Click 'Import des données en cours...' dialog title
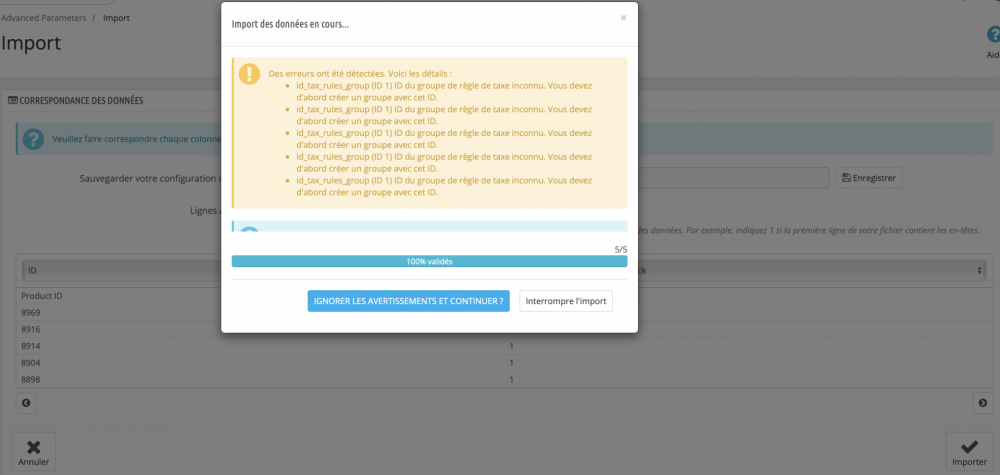Image resolution: width=1000 pixels, height=475 pixels. 290,24
